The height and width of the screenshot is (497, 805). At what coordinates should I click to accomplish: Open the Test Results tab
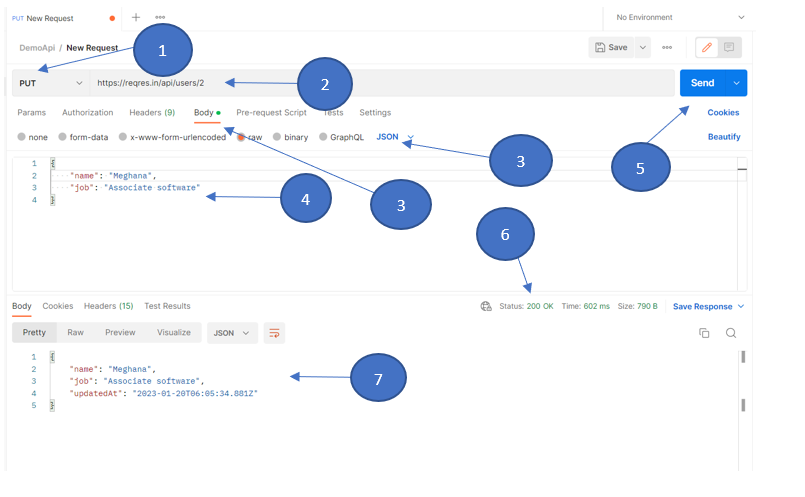coord(167,306)
